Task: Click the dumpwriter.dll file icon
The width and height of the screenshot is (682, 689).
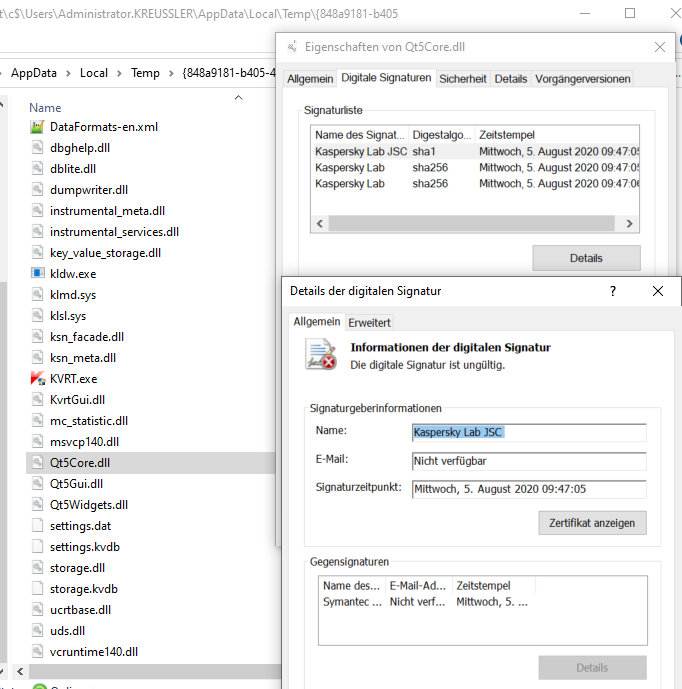Action: tap(37, 190)
